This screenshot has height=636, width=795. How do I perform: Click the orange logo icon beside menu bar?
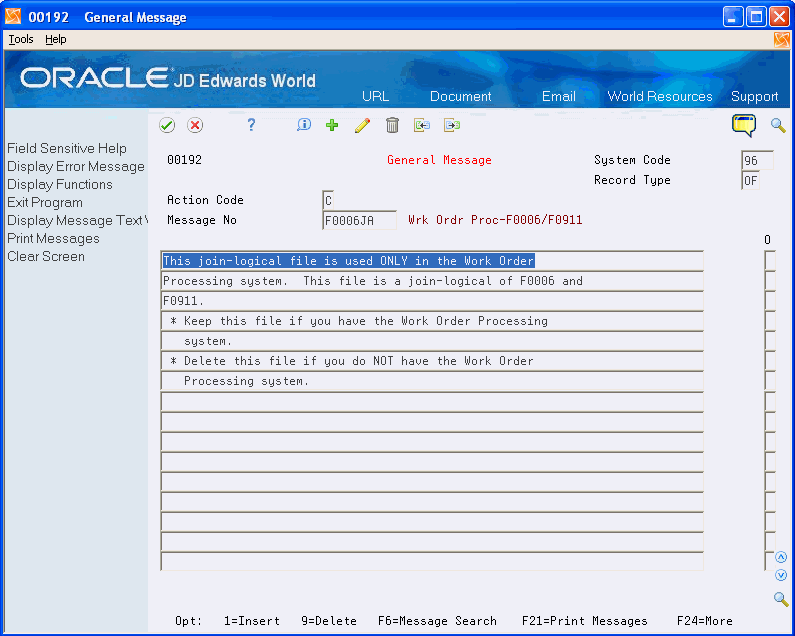(782, 40)
